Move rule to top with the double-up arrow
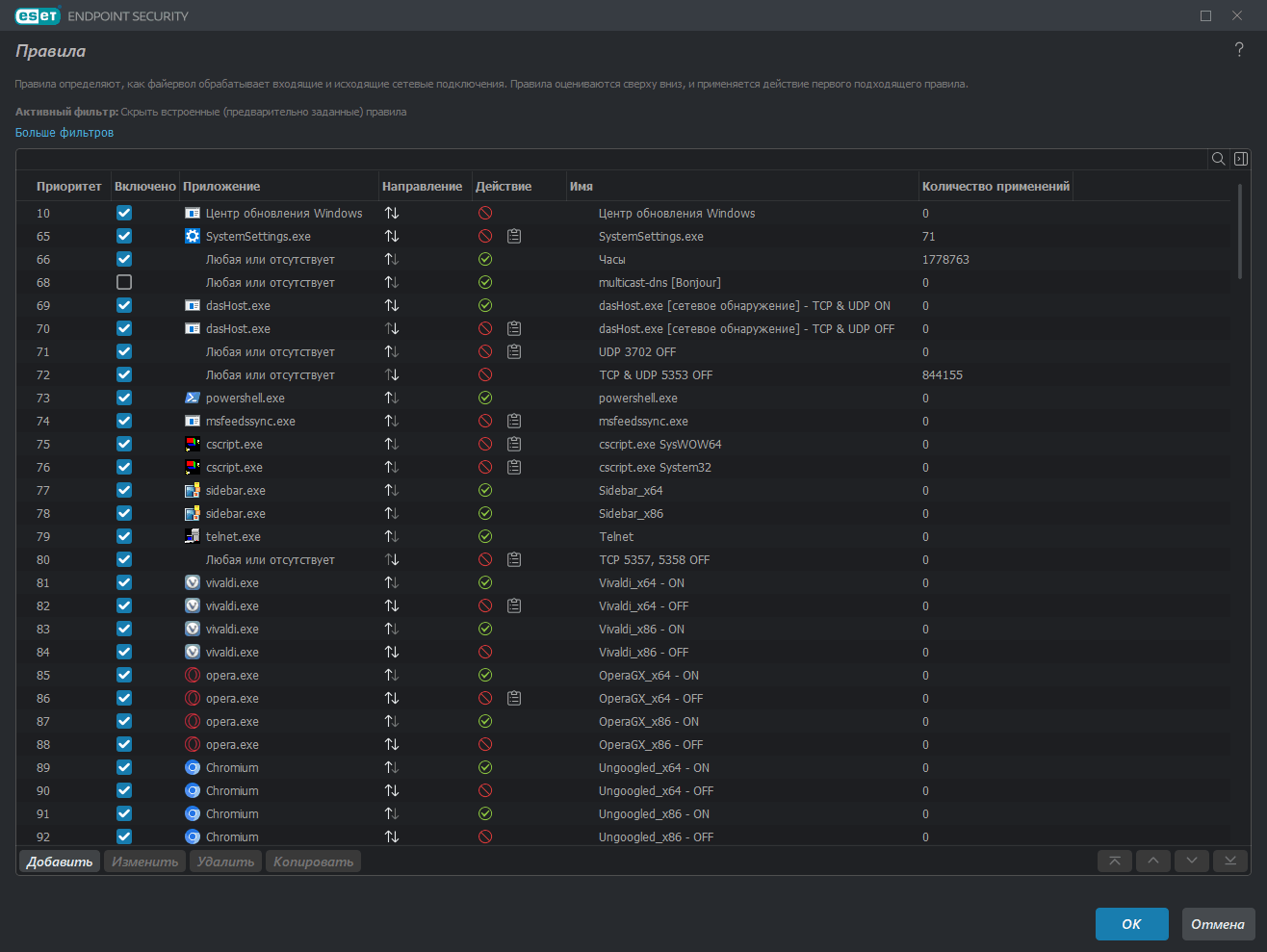This screenshot has height=952, width=1267. [1115, 861]
